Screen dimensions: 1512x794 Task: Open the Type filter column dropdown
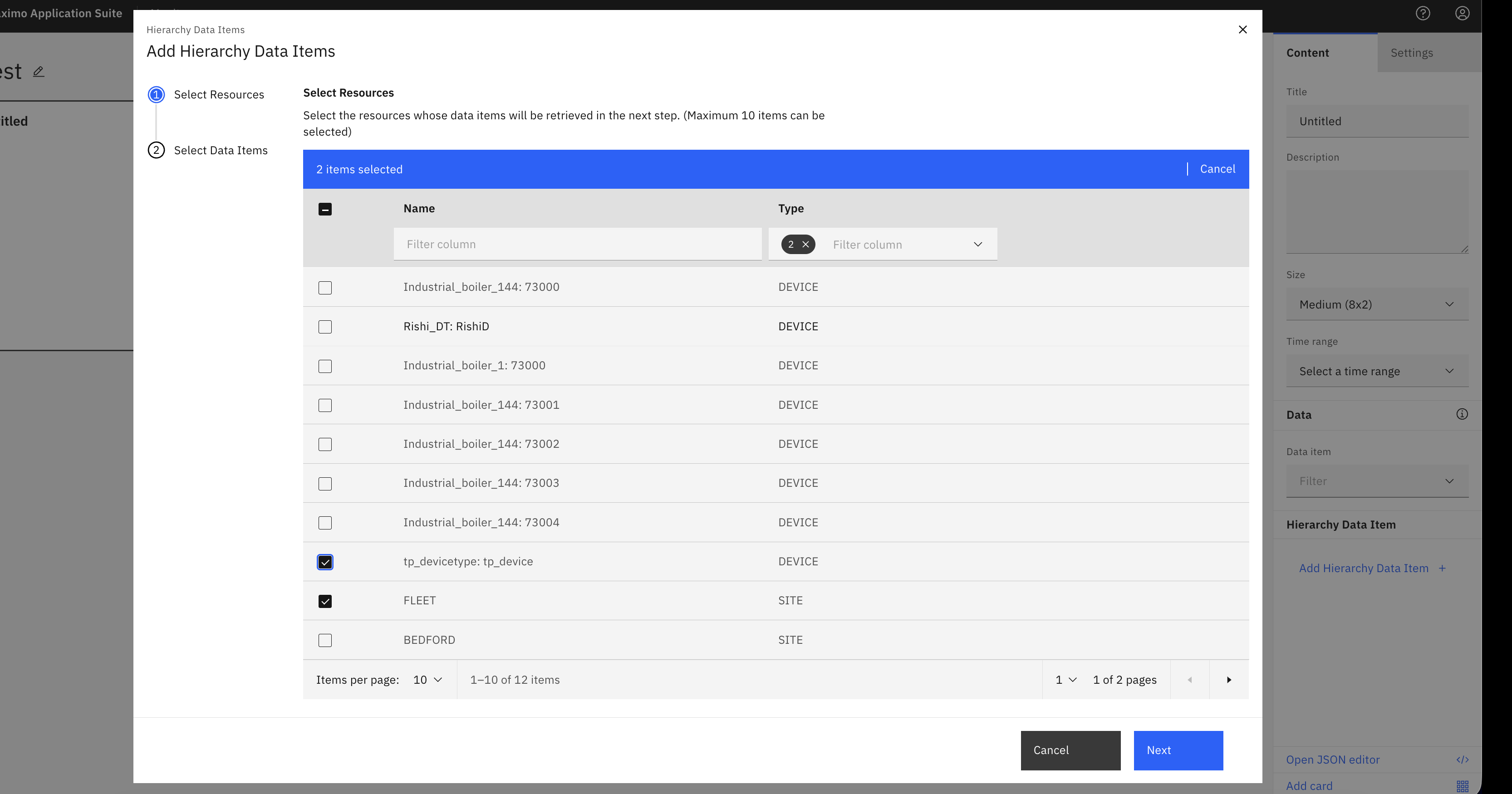(x=977, y=244)
